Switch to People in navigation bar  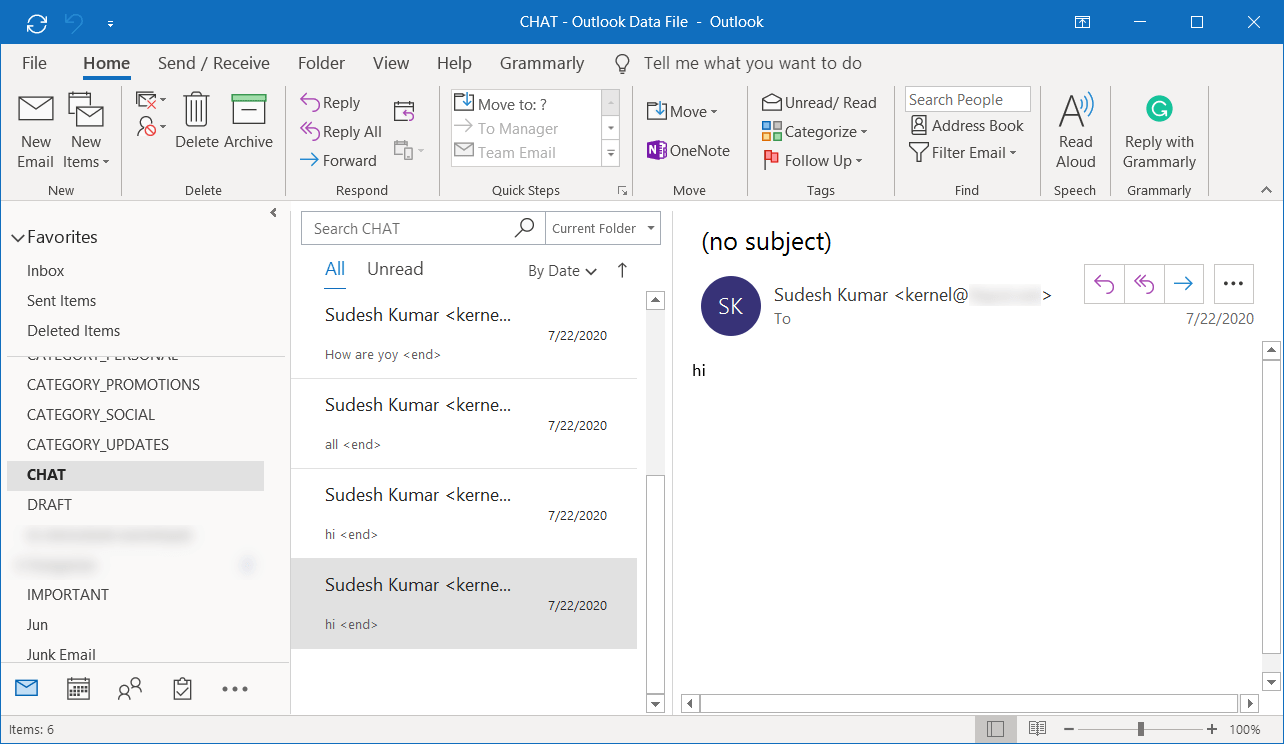pyautogui.click(x=130, y=688)
